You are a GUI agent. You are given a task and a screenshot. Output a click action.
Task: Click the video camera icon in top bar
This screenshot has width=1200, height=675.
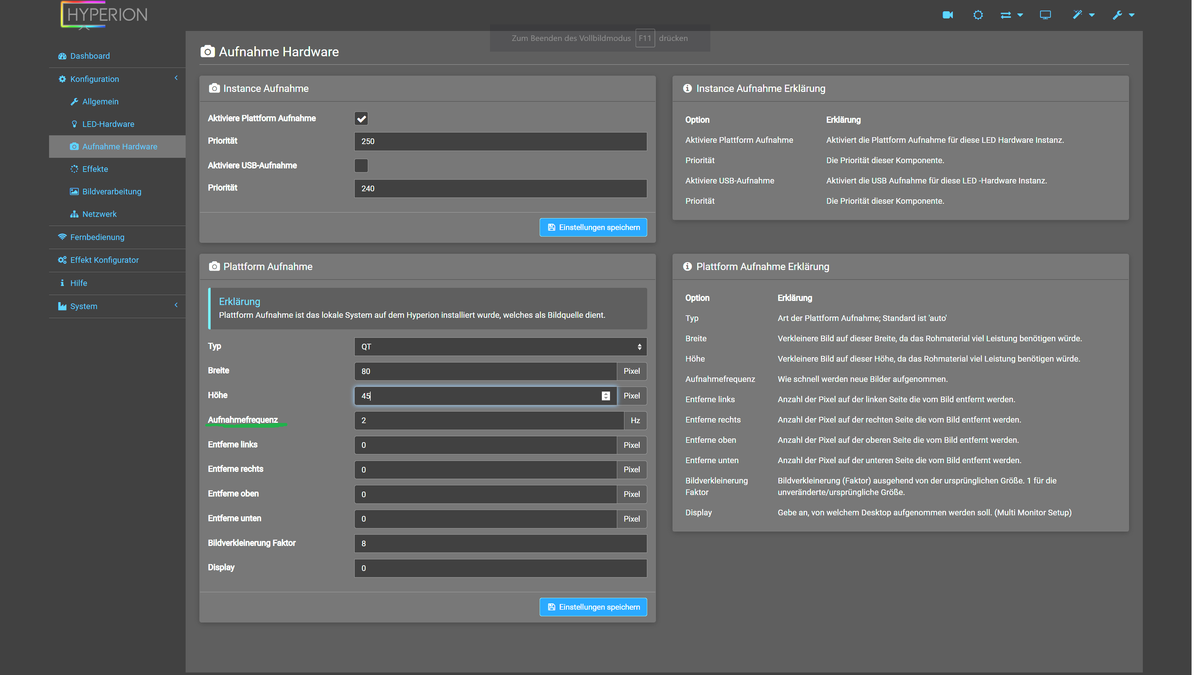[x=947, y=15]
